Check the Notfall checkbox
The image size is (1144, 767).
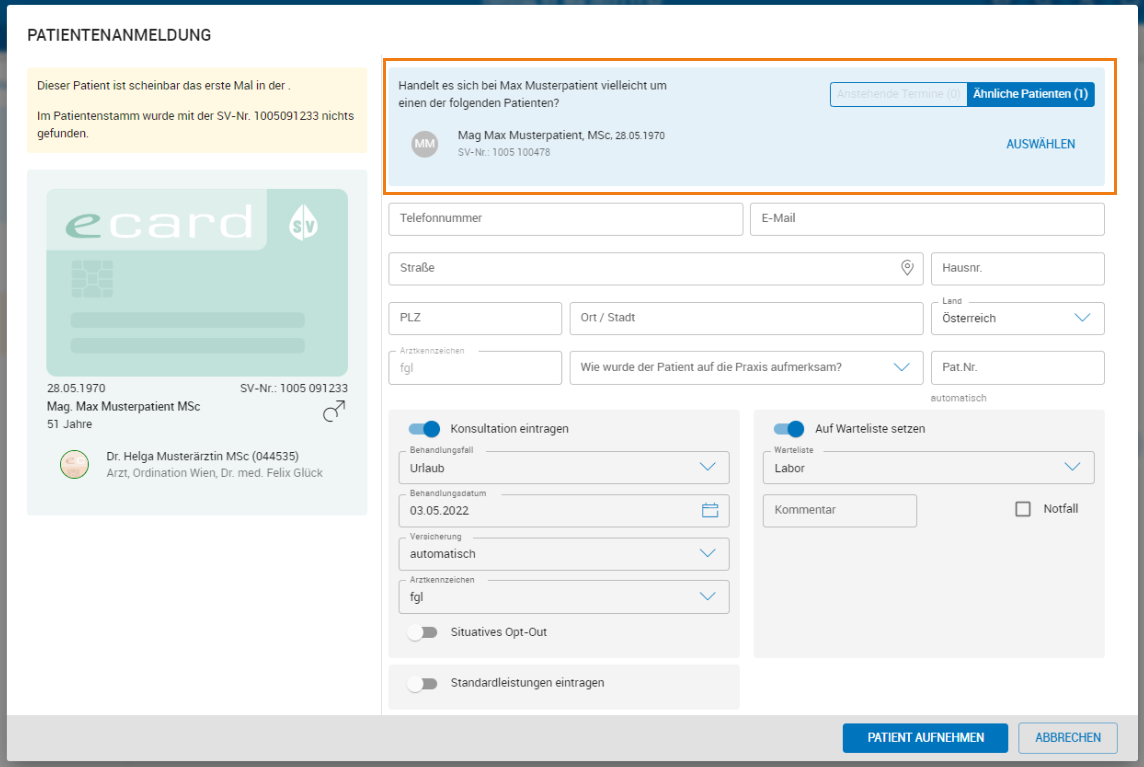click(x=1022, y=509)
